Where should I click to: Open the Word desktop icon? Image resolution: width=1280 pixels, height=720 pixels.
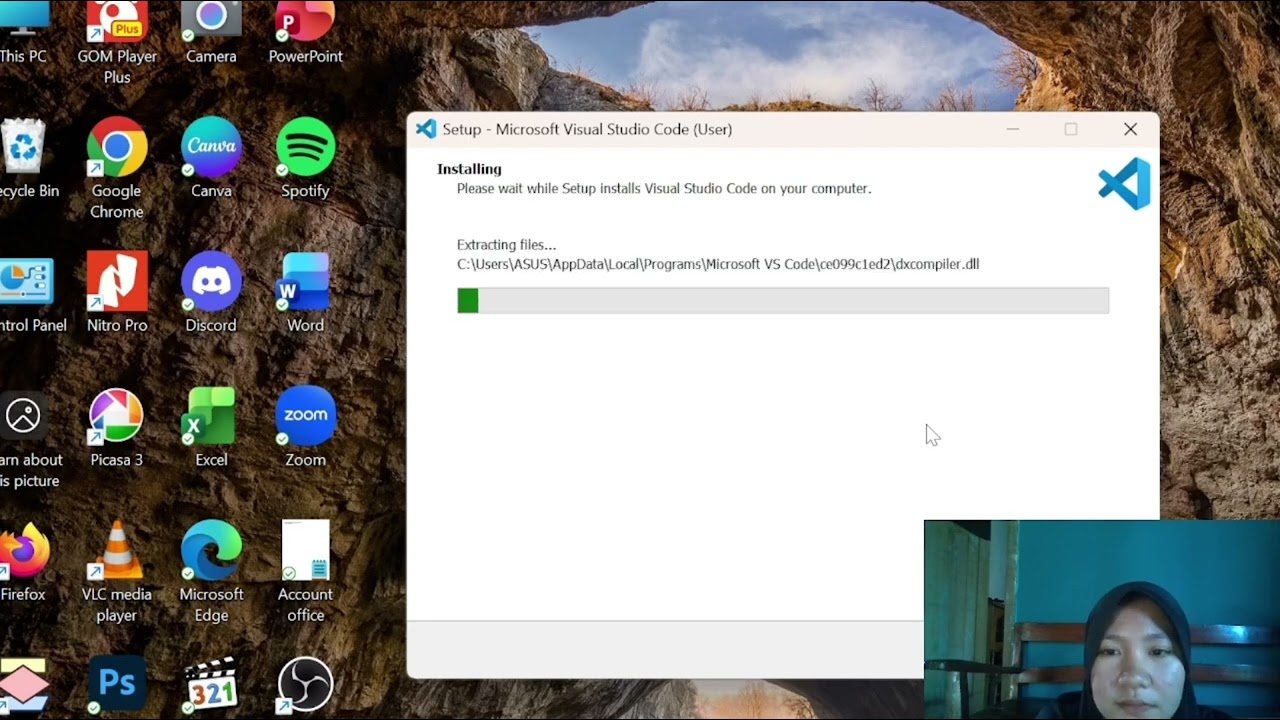click(x=305, y=292)
